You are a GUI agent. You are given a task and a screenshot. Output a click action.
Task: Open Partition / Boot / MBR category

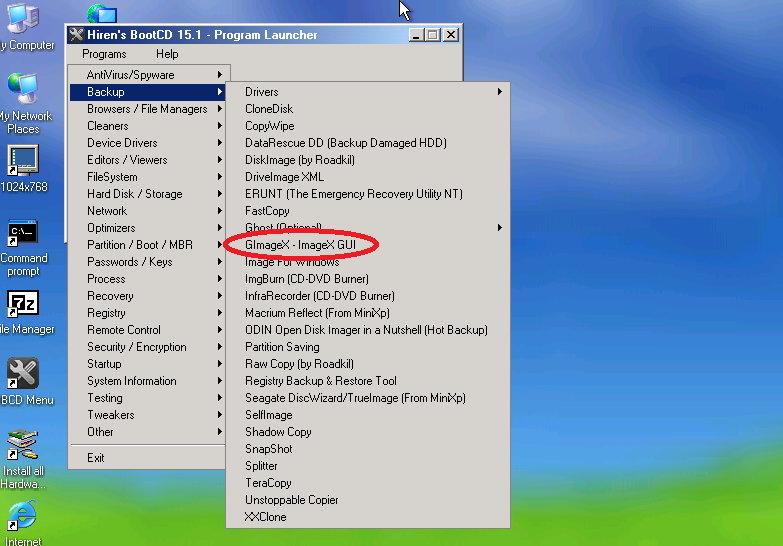148,245
